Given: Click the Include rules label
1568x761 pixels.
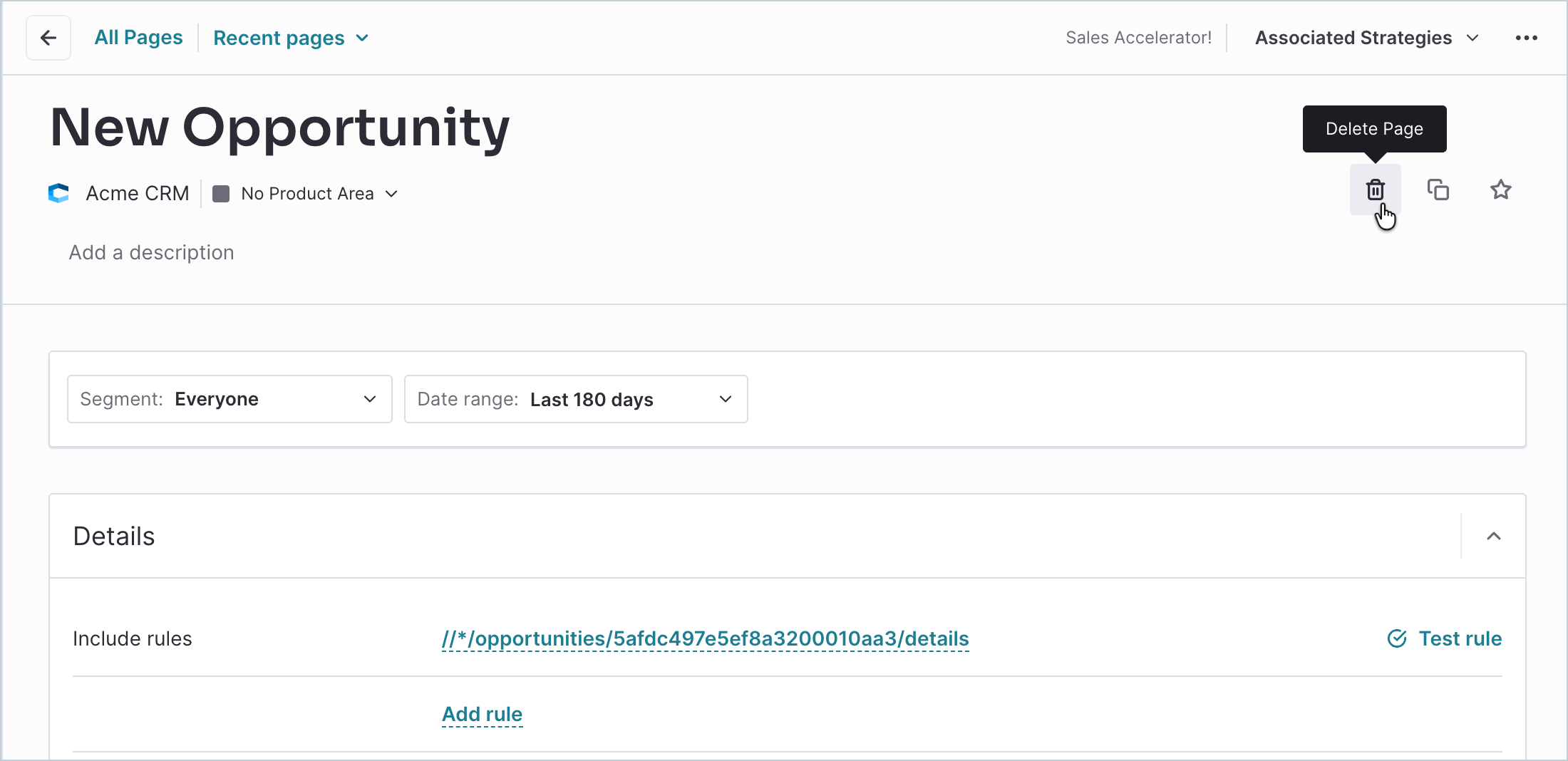Looking at the screenshot, I should tap(133, 638).
